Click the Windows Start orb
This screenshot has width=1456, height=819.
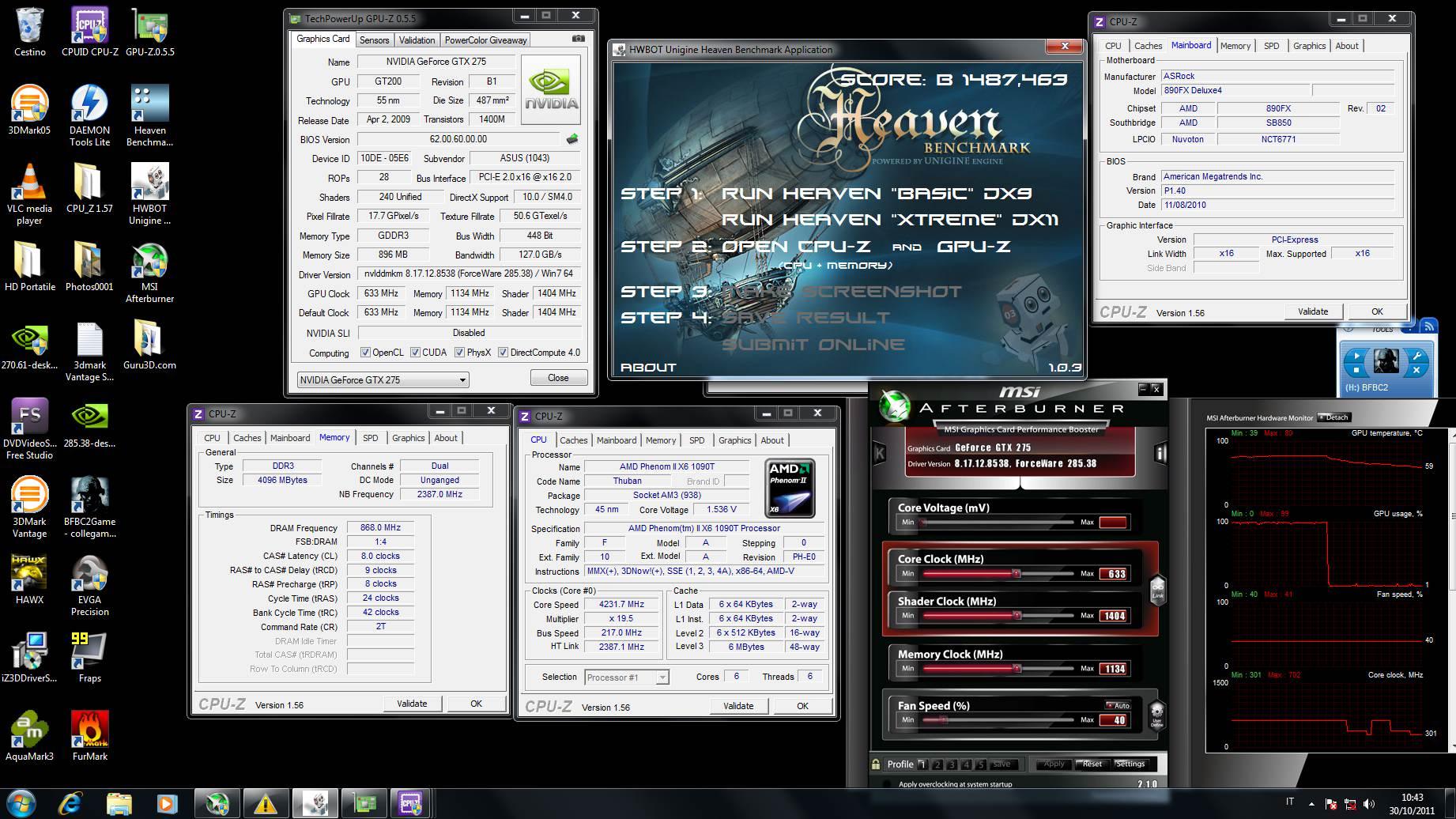pyautogui.click(x=21, y=803)
